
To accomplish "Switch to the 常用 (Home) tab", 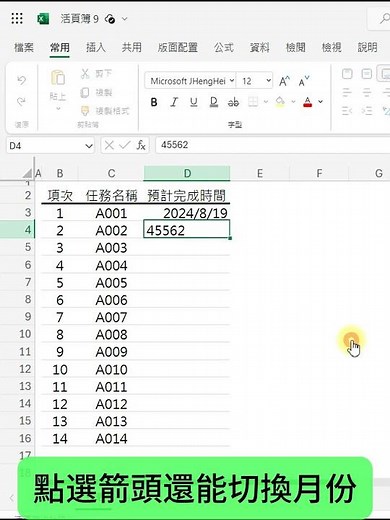I will pyautogui.click(x=60, y=48).
